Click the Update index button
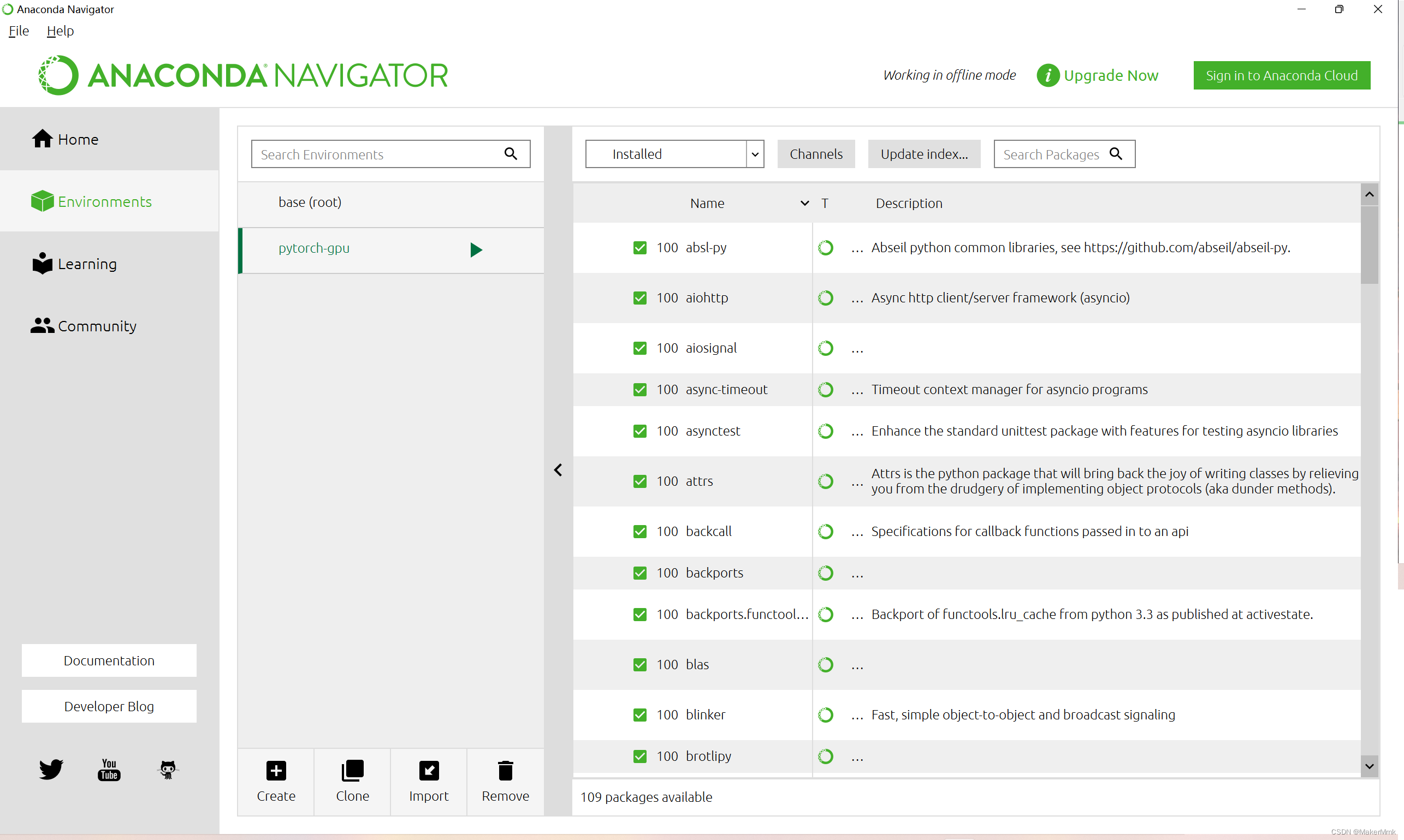 click(924, 154)
